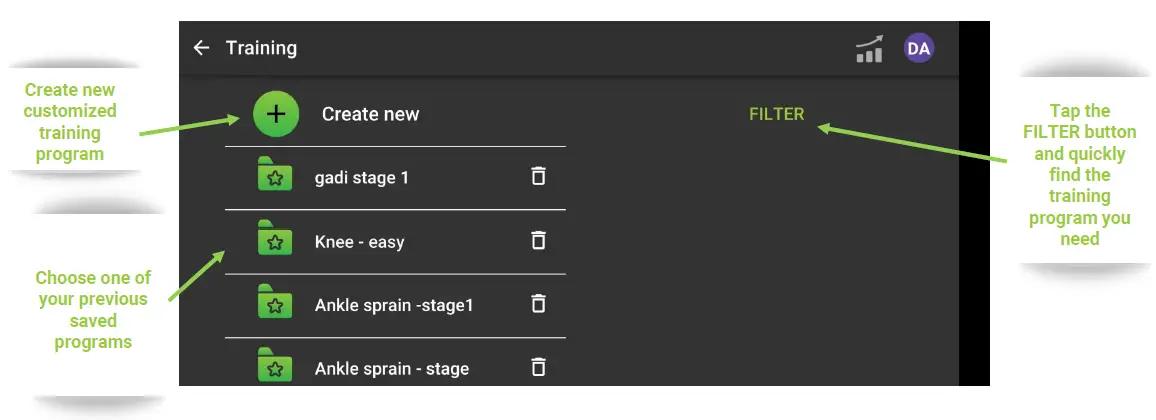Open the gadi stage 1 program
This screenshot has width=1156, height=420.
[x=361, y=178]
